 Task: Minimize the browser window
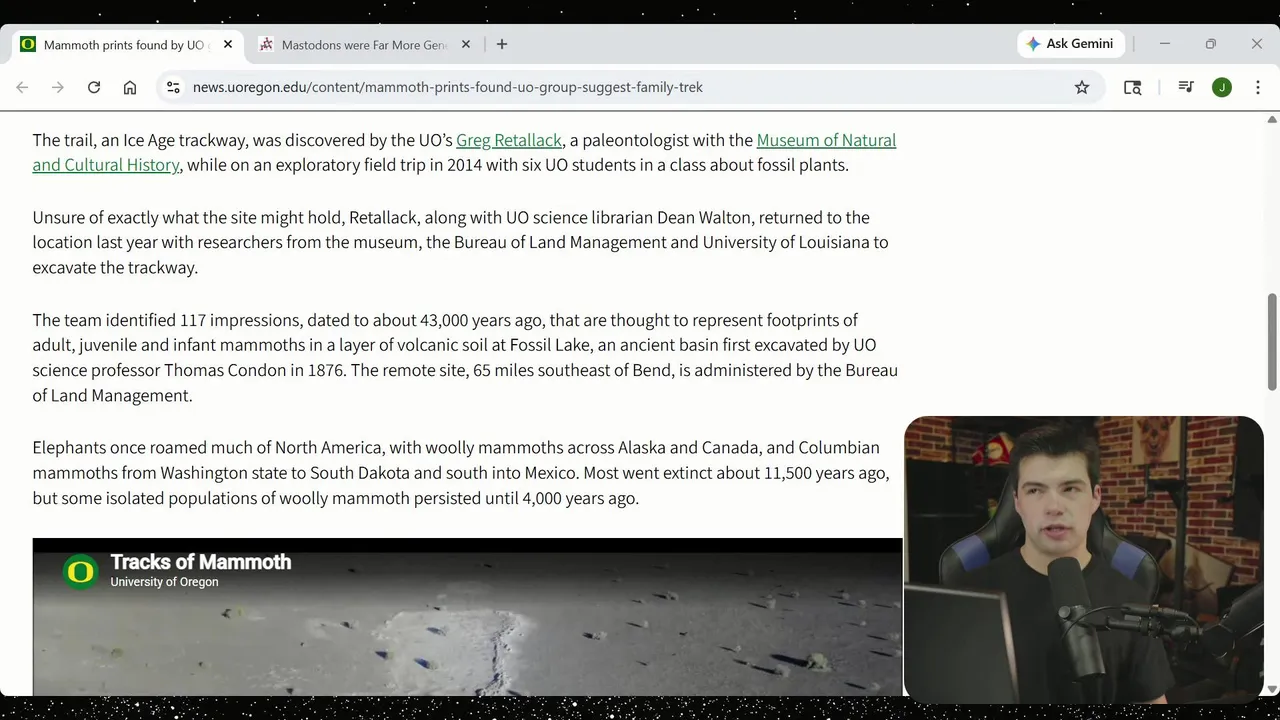1164,44
